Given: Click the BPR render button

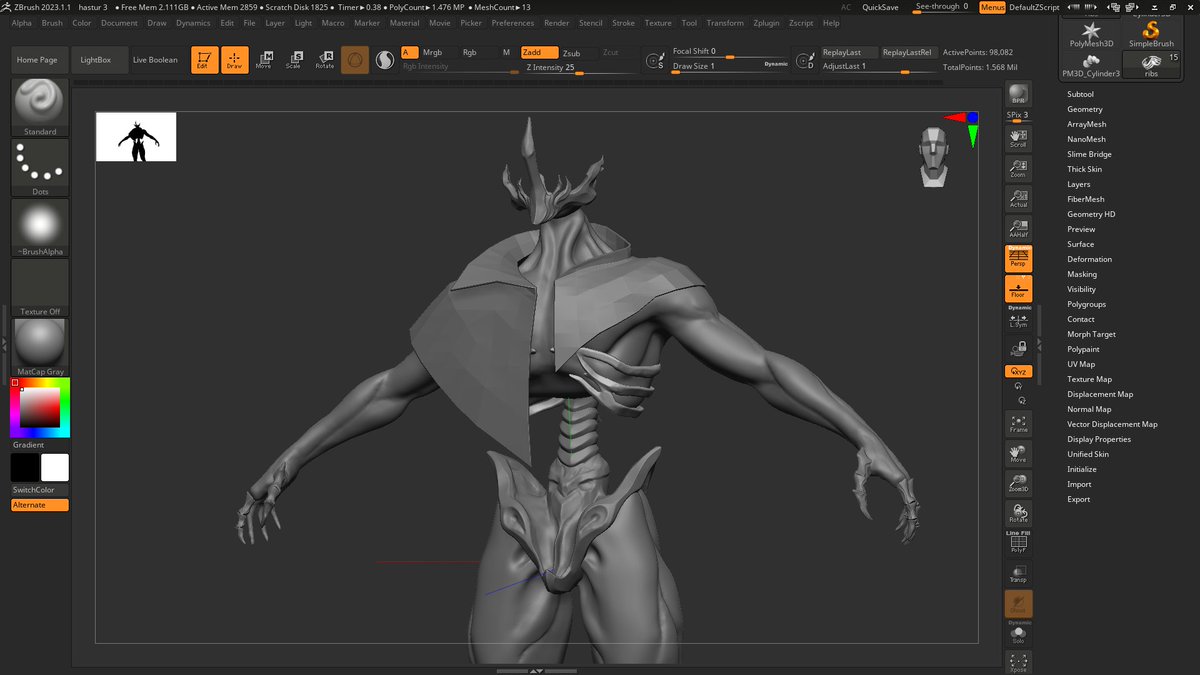Looking at the screenshot, I should click(x=1018, y=95).
